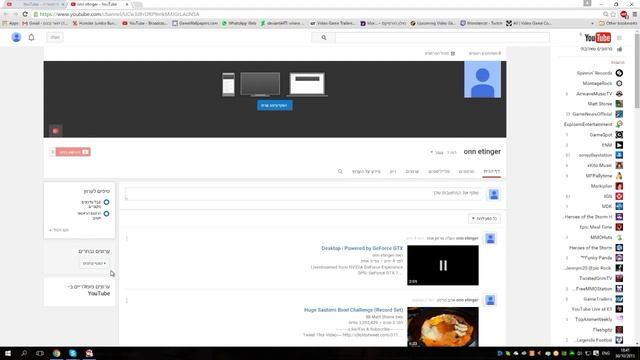
Task: Open Markiplier subscription icon
Action: 619,186
